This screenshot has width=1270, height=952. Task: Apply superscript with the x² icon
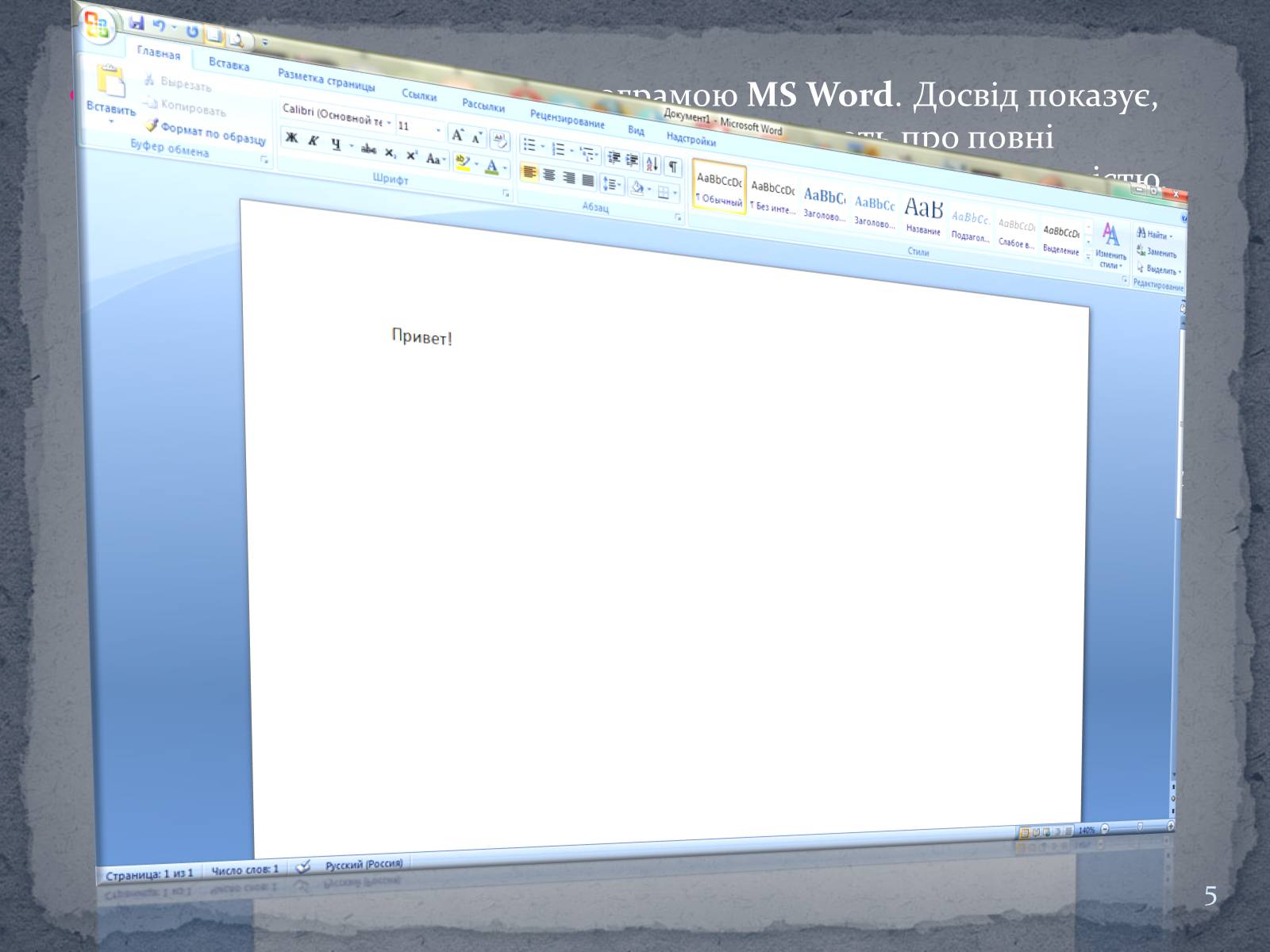click(411, 155)
